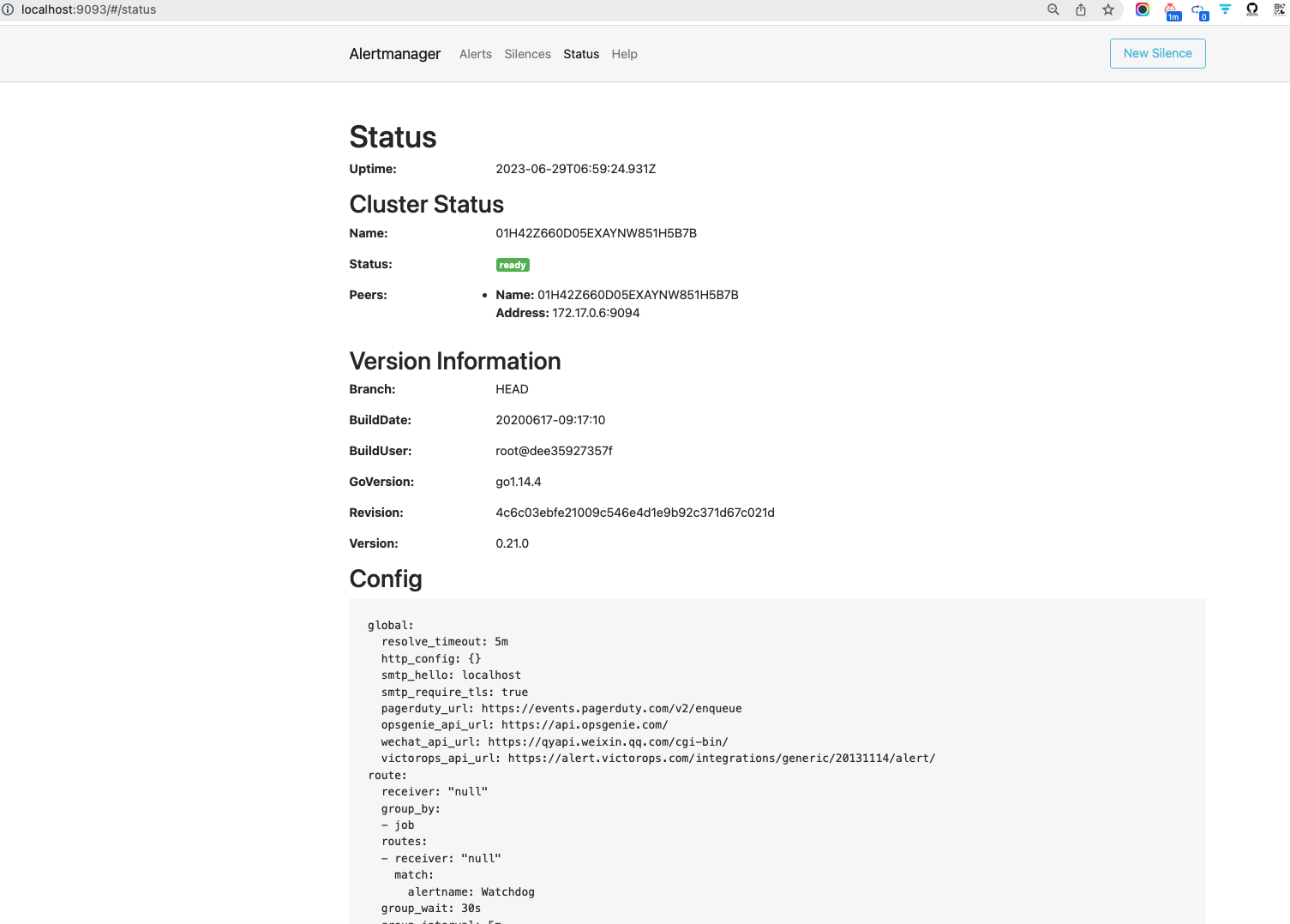Open the Help navigation link
Screen dimensions: 1290x924
coord(624,54)
